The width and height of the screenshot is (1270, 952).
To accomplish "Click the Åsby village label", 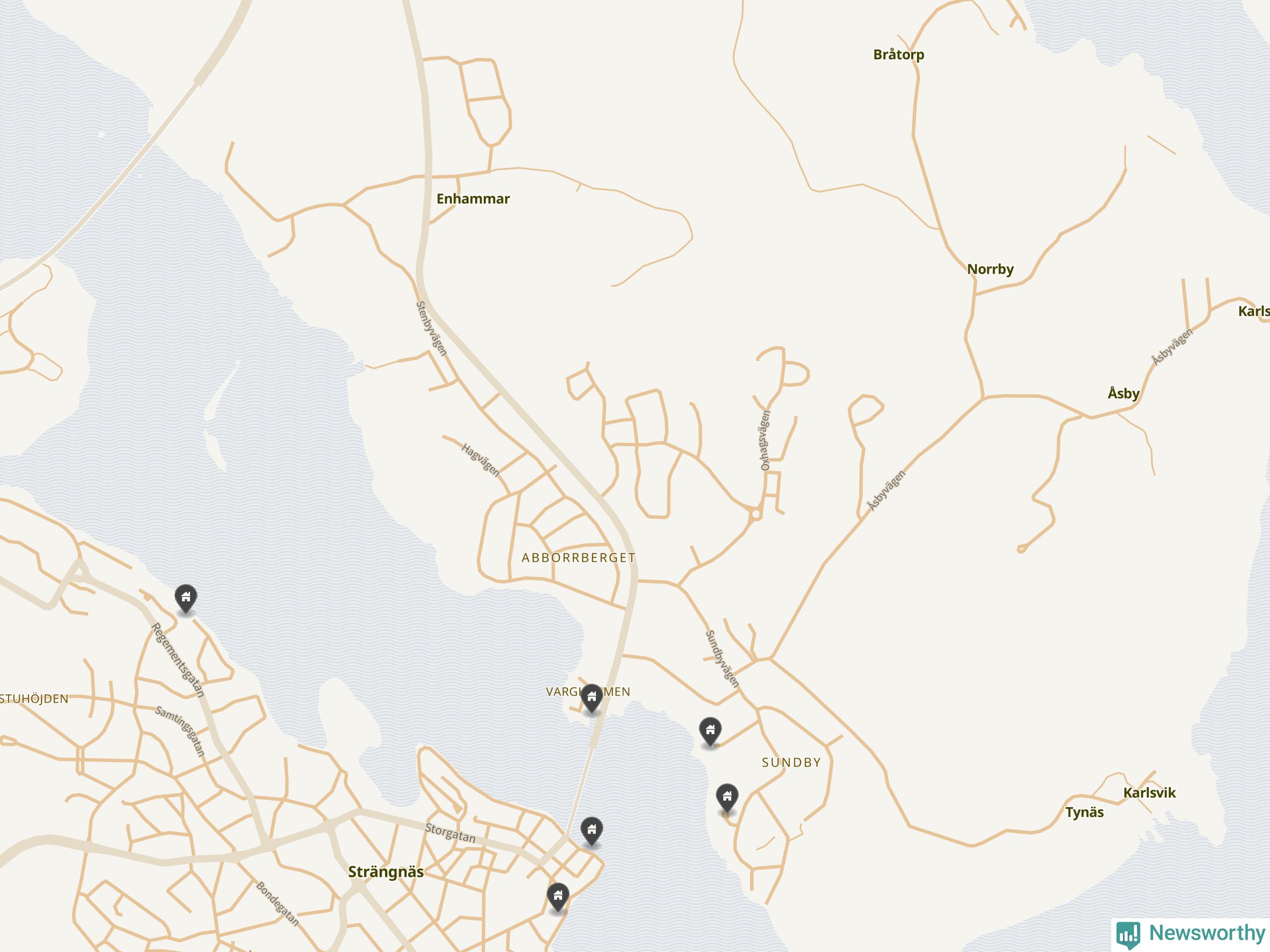I will pyautogui.click(x=1124, y=393).
